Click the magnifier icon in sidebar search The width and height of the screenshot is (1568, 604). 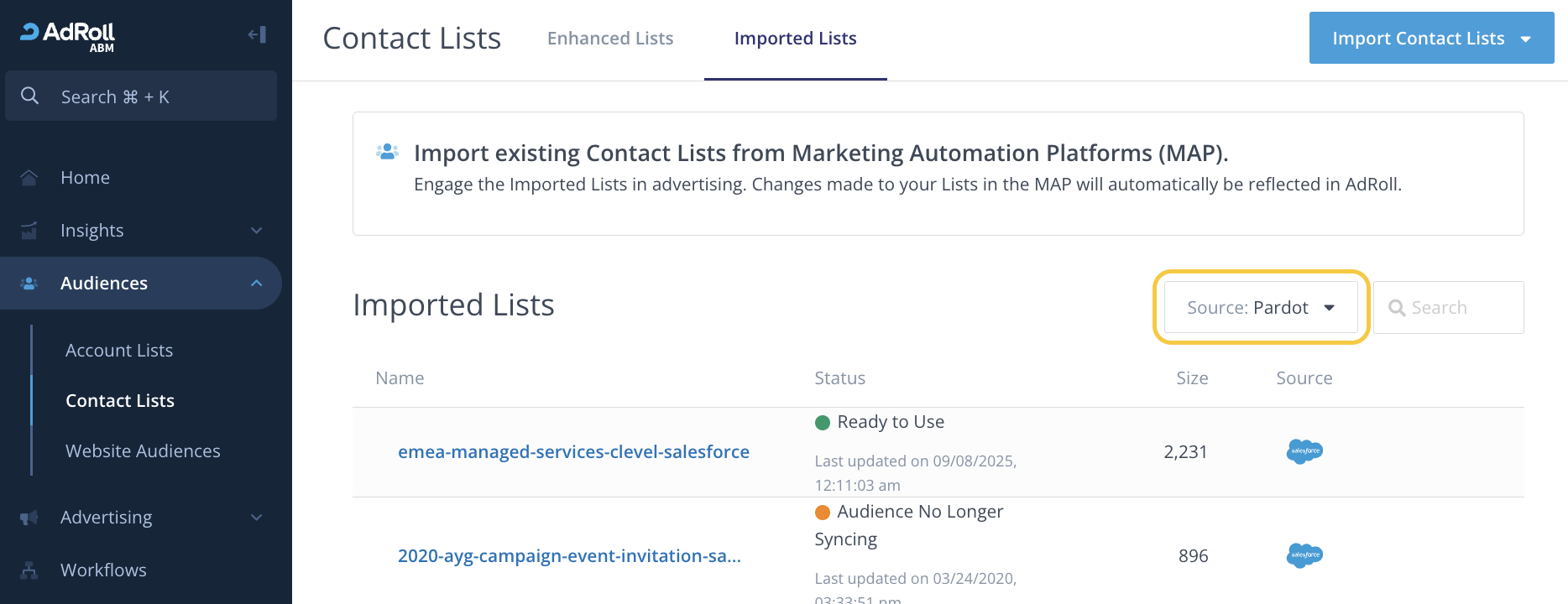tap(30, 96)
